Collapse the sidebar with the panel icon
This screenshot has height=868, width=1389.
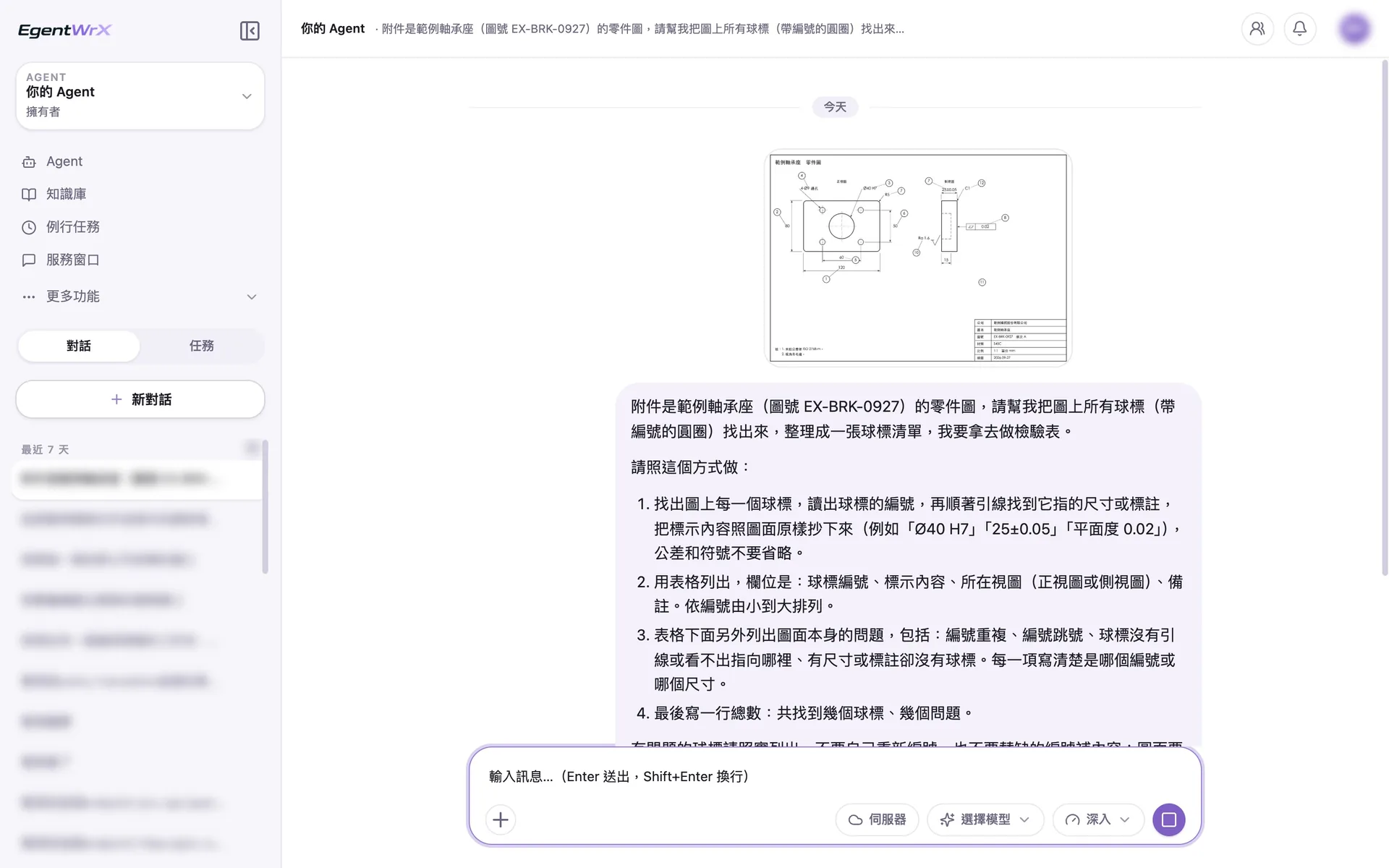click(x=250, y=30)
